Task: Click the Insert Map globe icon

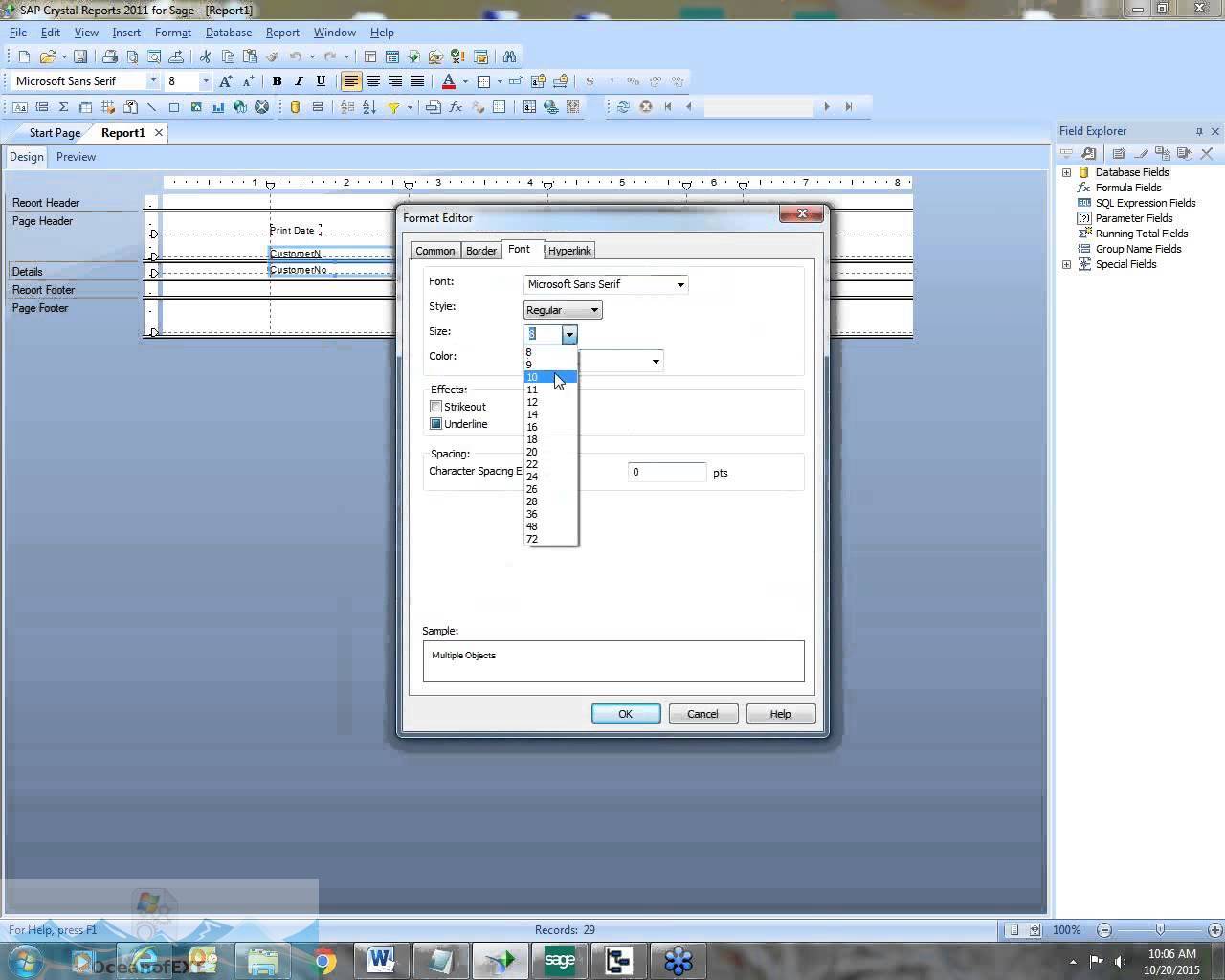Action: tap(240, 107)
